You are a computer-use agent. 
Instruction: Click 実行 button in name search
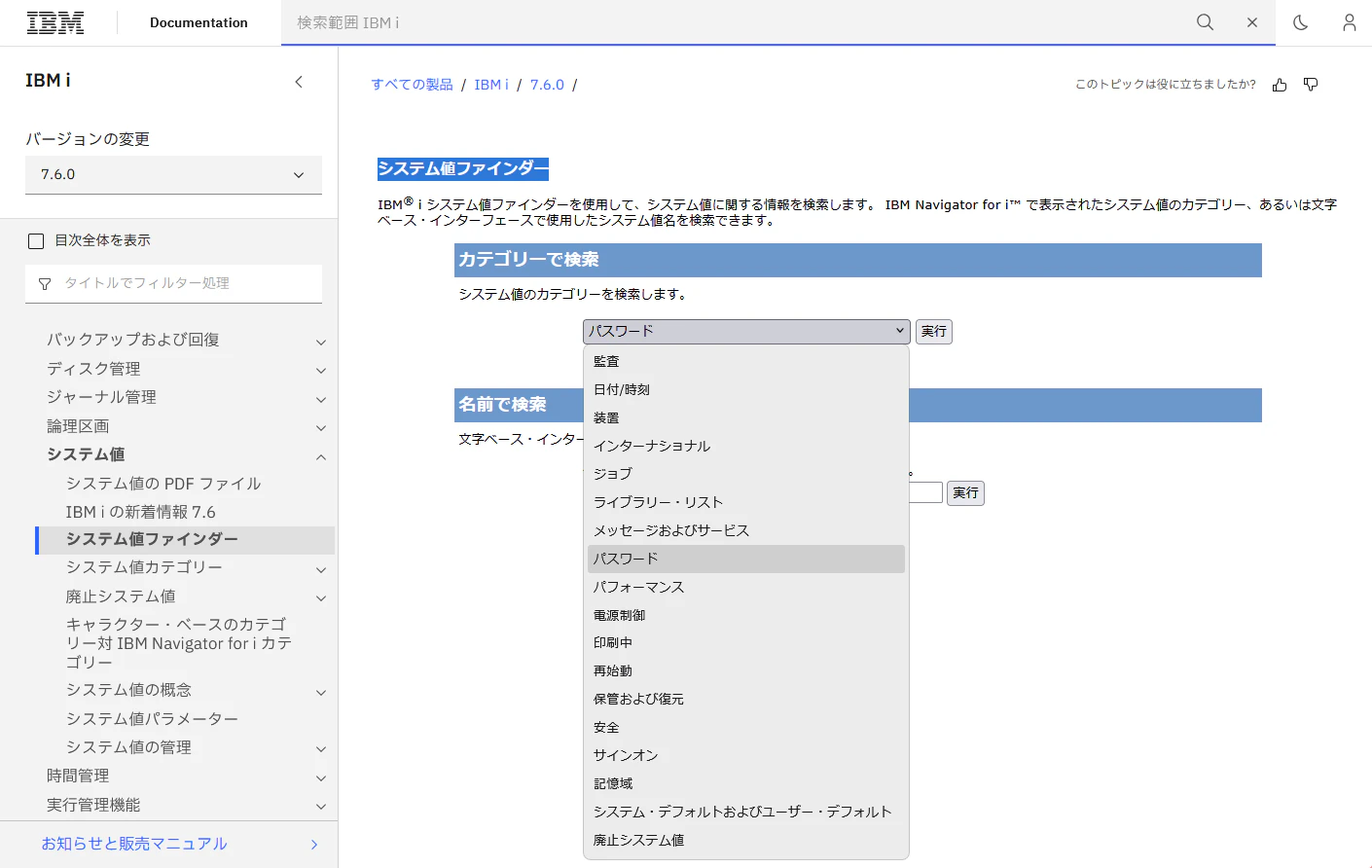(x=966, y=493)
